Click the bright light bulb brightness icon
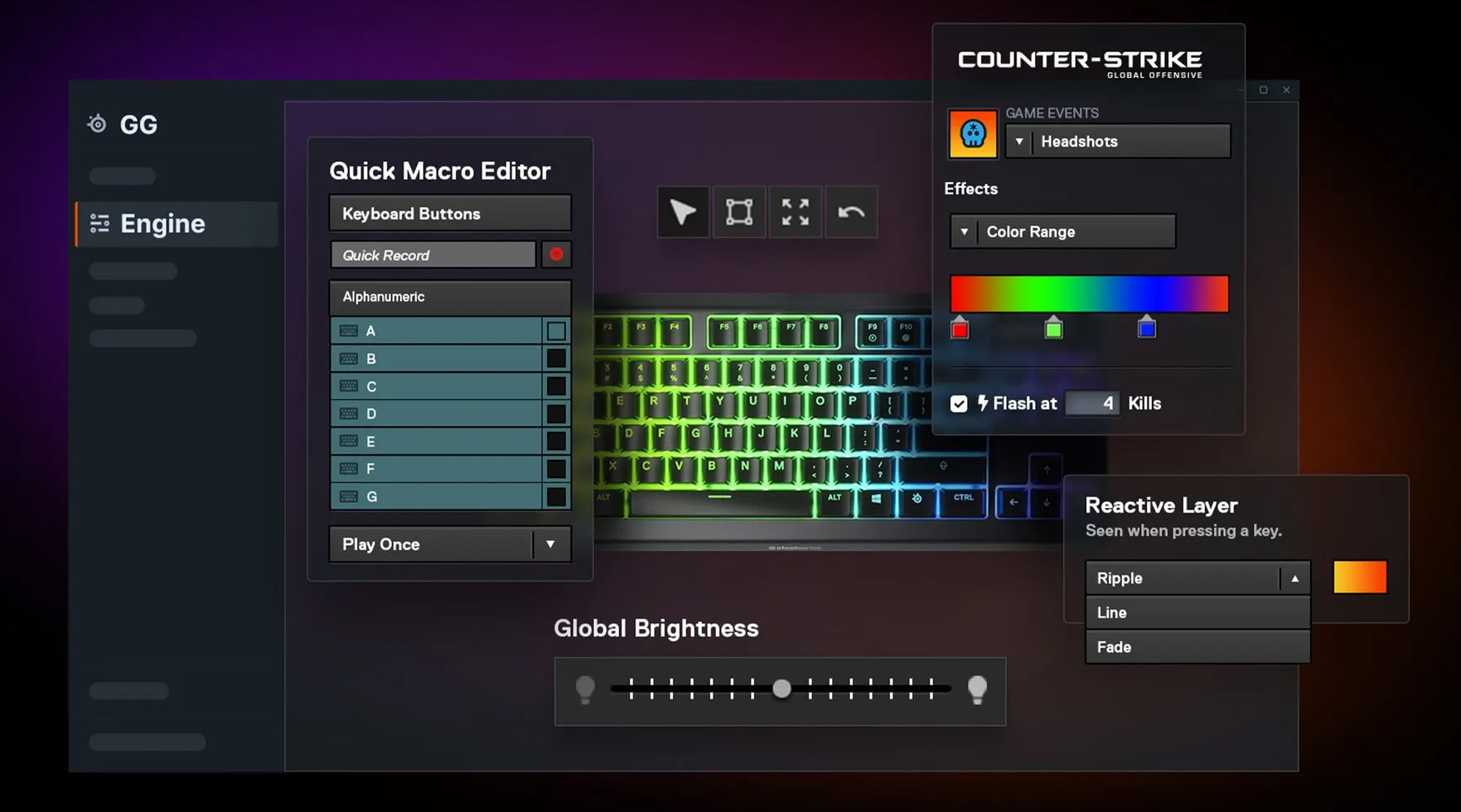 pyautogui.click(x=977, y=689)
